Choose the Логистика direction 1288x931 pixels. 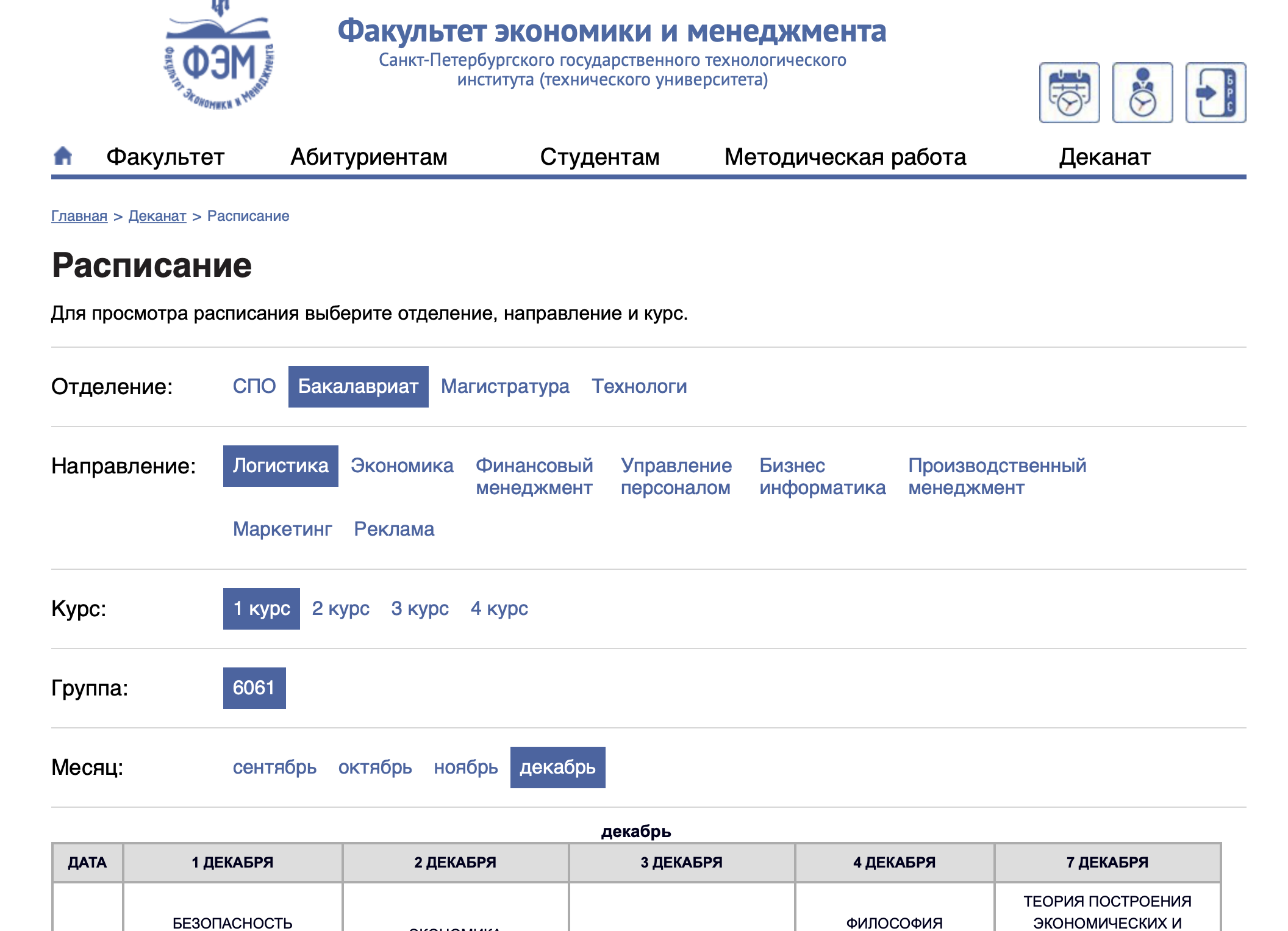[281, 465]
